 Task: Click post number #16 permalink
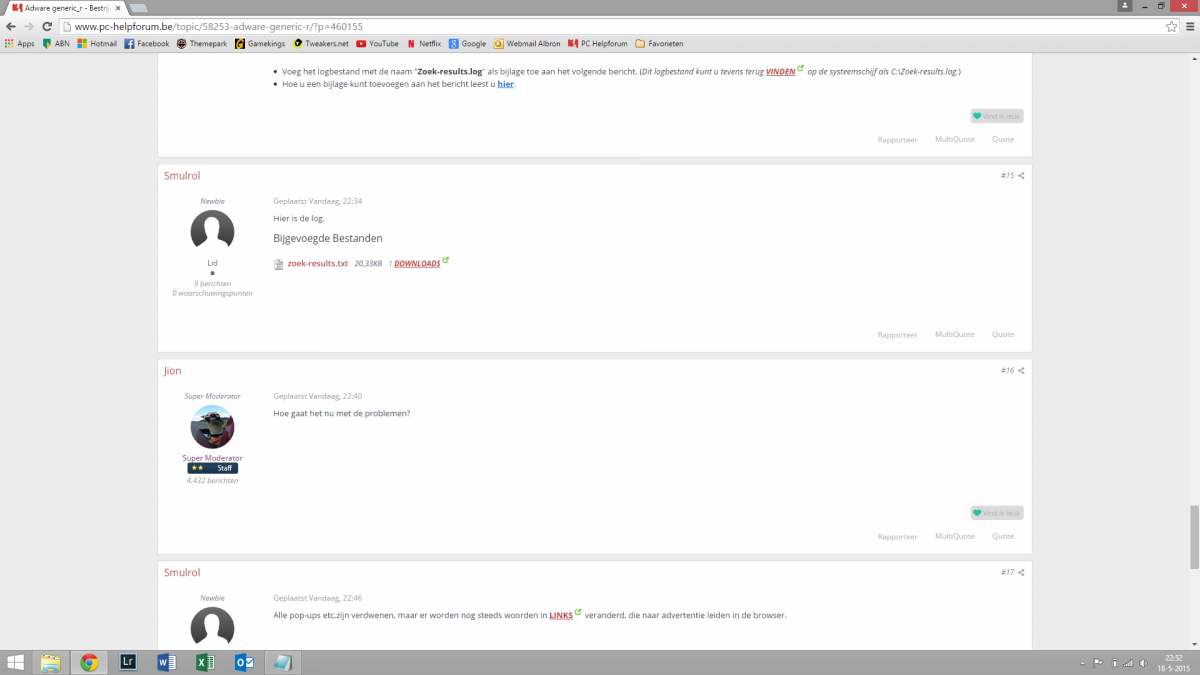1007,371
